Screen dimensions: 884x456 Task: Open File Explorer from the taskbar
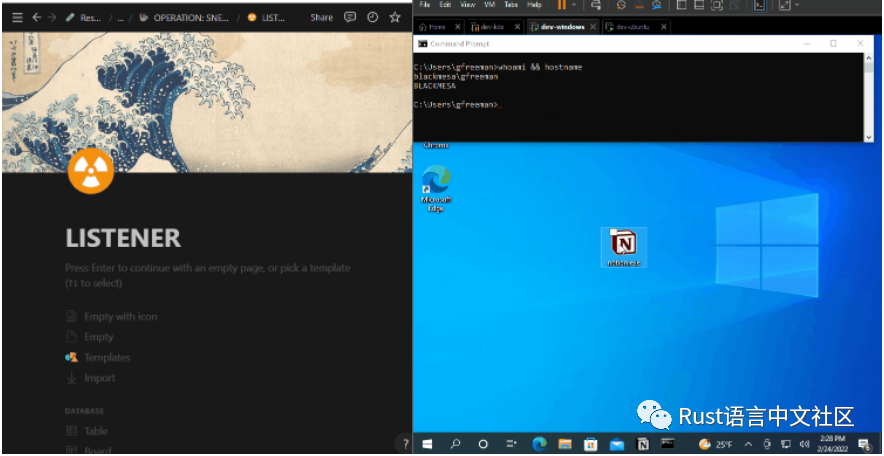[x=565, y=444]
